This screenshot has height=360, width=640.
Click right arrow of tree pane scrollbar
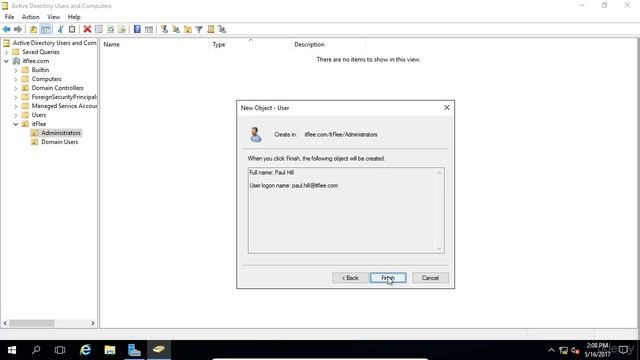point(93,323)
